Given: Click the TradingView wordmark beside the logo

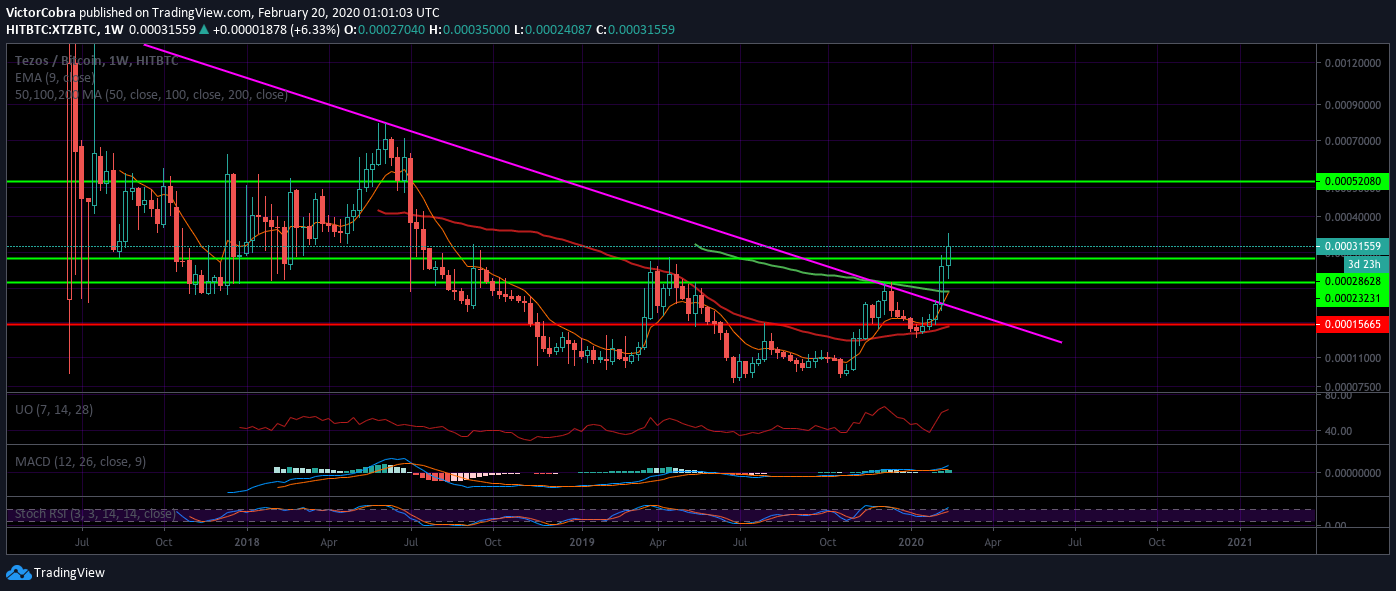Looking at the screenshot, I should click(x=69, y=573).
